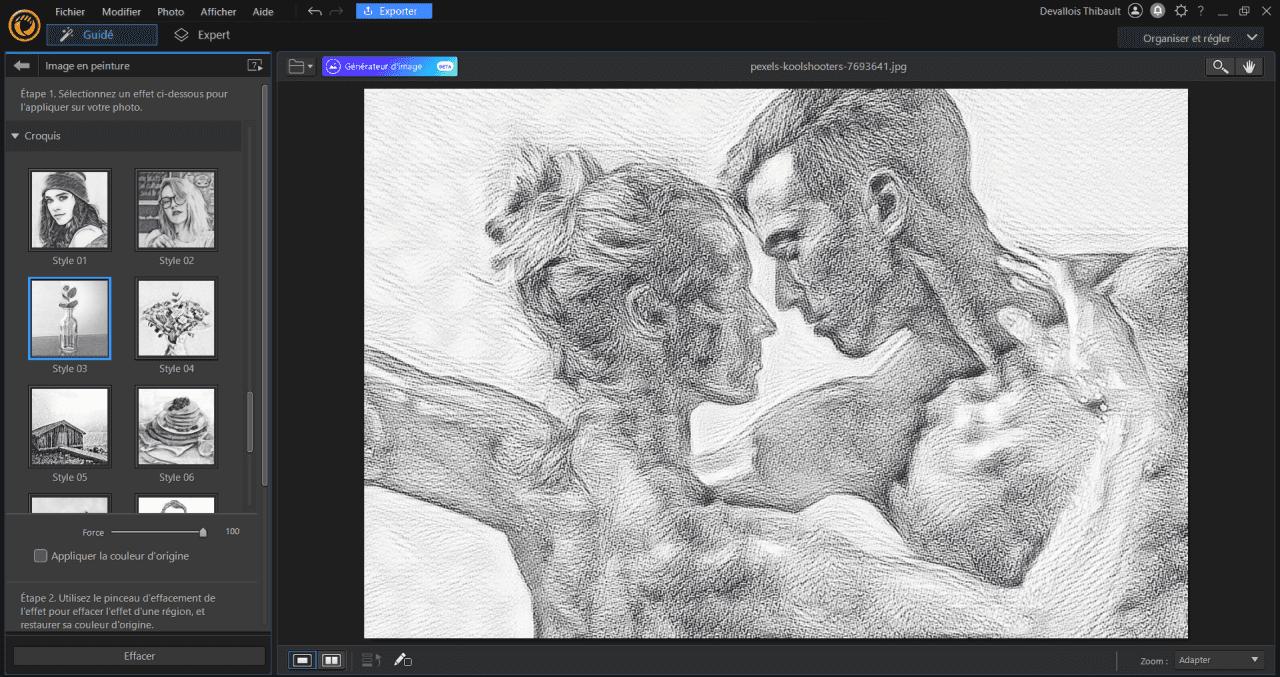
Task: Open the Zoom level dropdown
Action: [x=1218, y=660]
